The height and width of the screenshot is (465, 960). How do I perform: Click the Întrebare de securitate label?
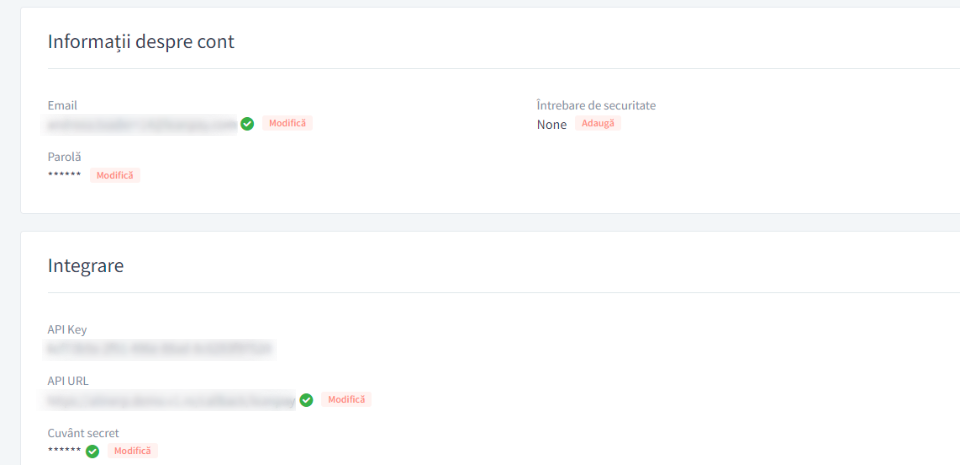tap(596, 105)
